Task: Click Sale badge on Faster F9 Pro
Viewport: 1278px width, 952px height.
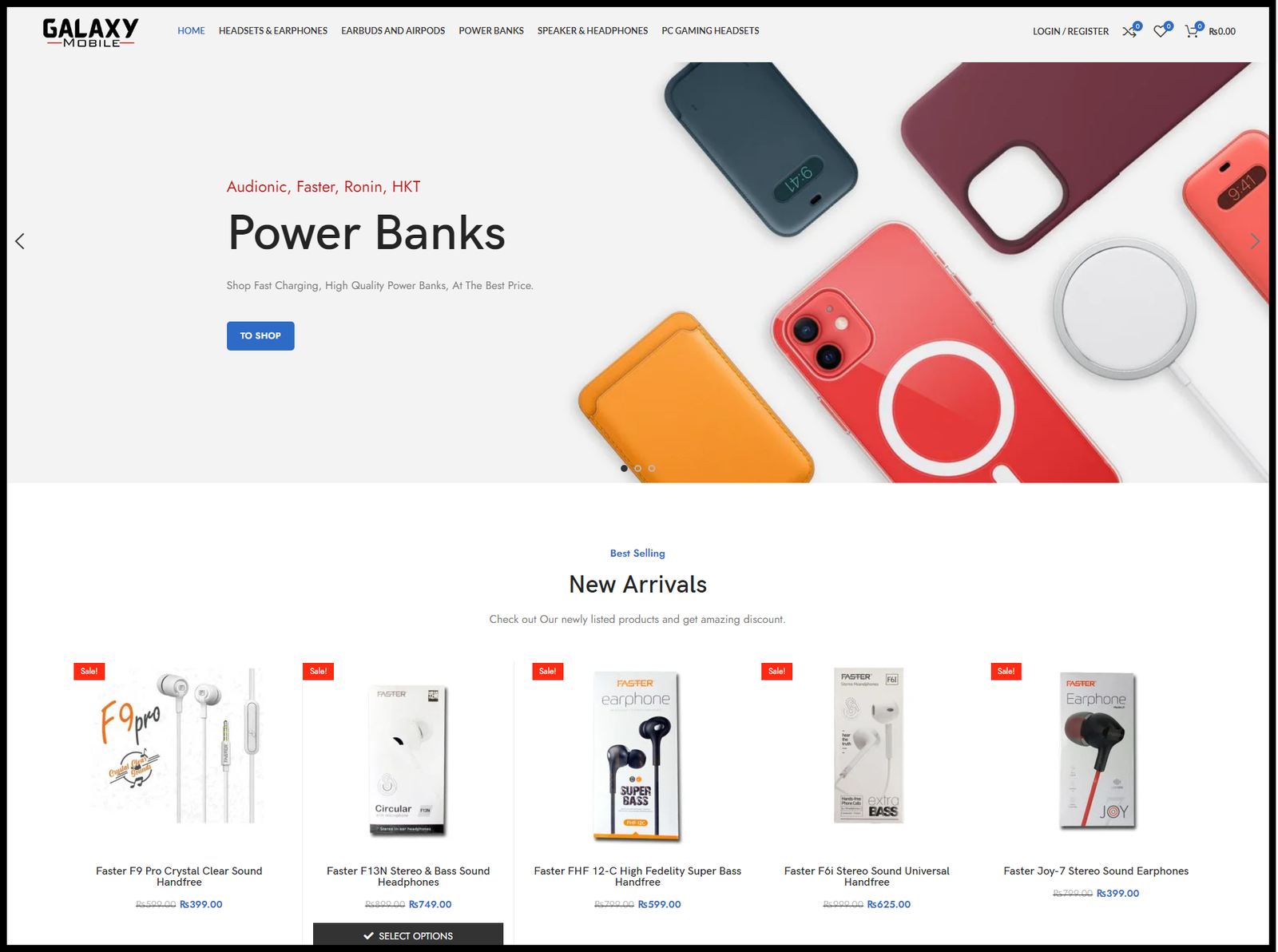Action: pyautogui.click(x=89, y=671)
